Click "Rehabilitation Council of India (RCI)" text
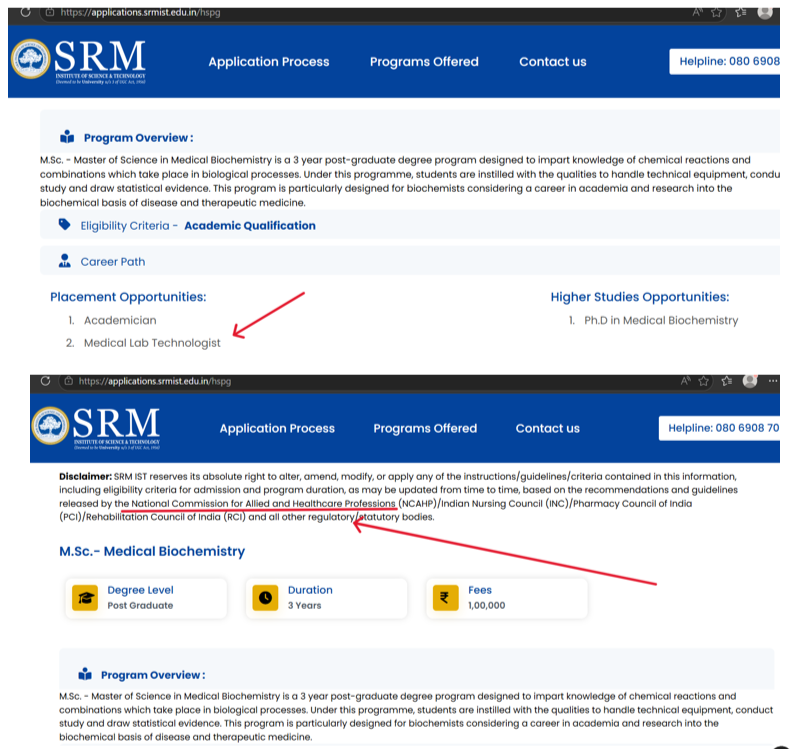This screenshot has width=800, height=749. [166, 517]
